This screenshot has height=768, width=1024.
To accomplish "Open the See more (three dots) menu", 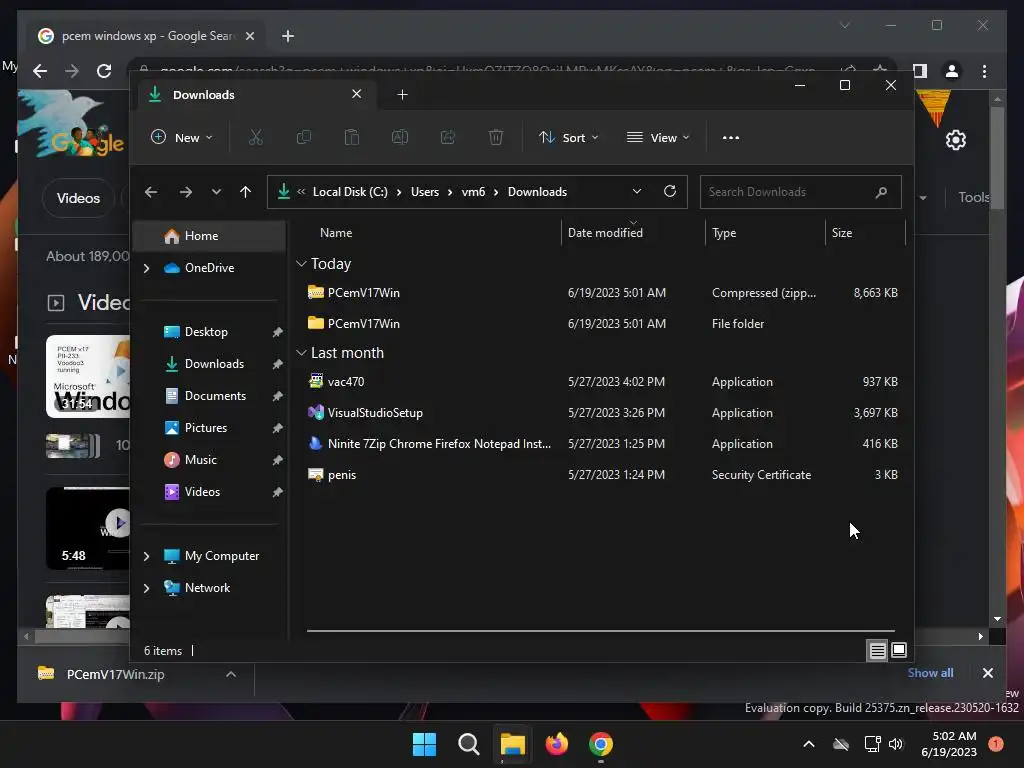I will tap(731, 138).
